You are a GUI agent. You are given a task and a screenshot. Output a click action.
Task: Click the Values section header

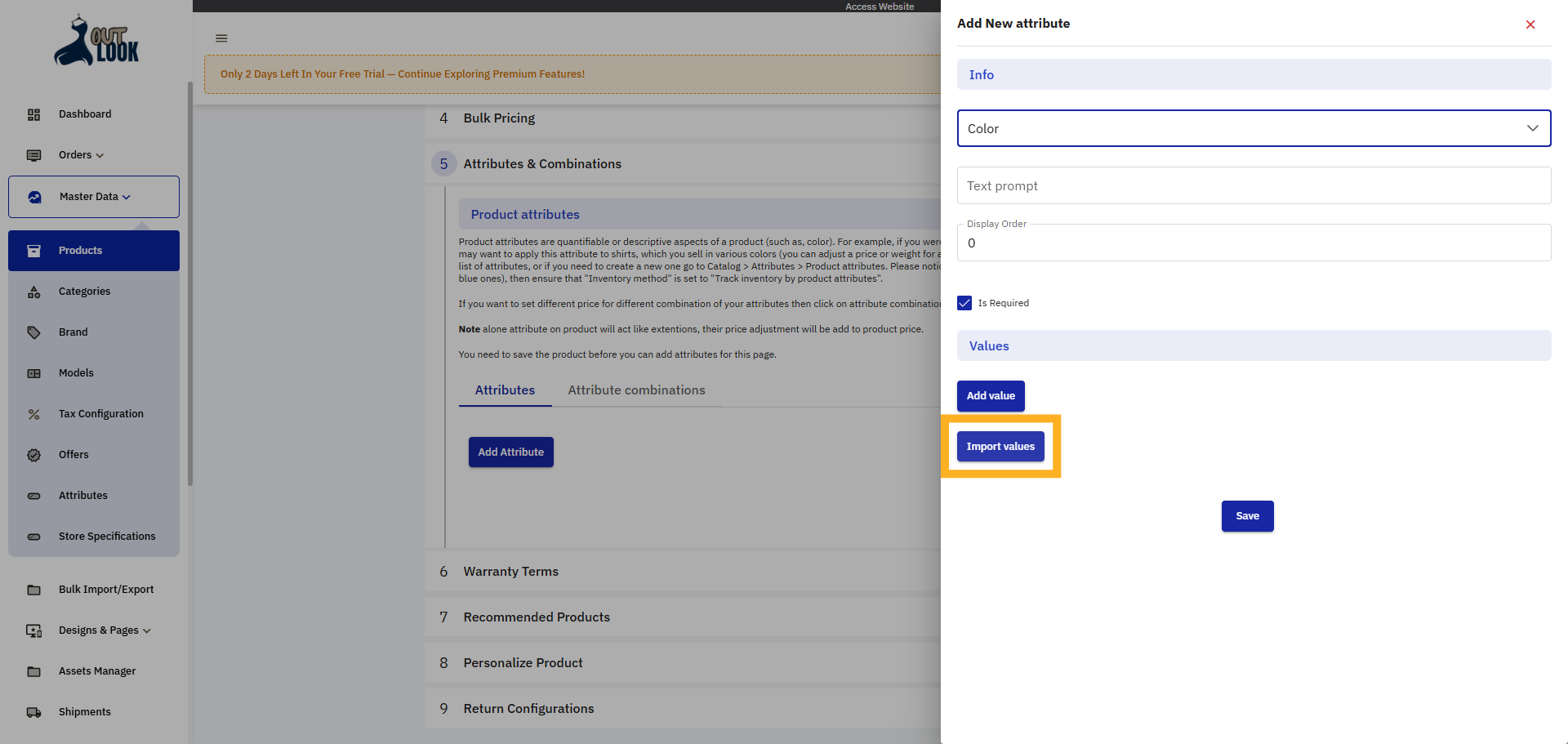(1254, 346)
